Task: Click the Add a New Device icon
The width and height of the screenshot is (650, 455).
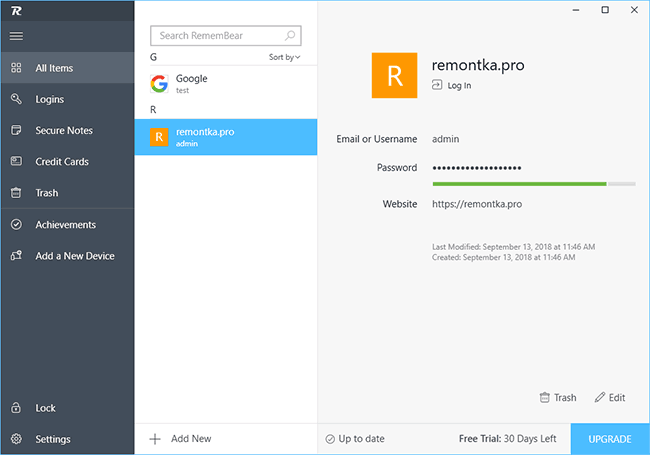Action: tap(16, 255)
